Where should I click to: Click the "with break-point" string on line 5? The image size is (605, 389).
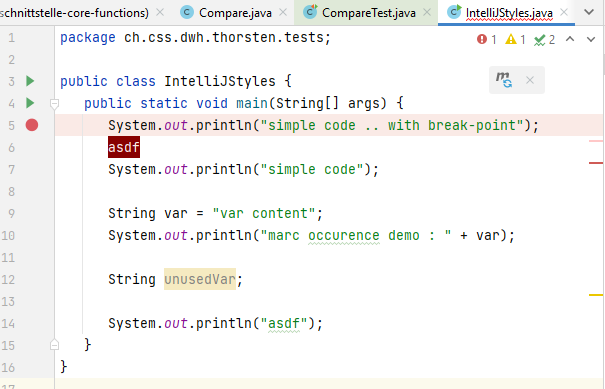coord(456,125)
